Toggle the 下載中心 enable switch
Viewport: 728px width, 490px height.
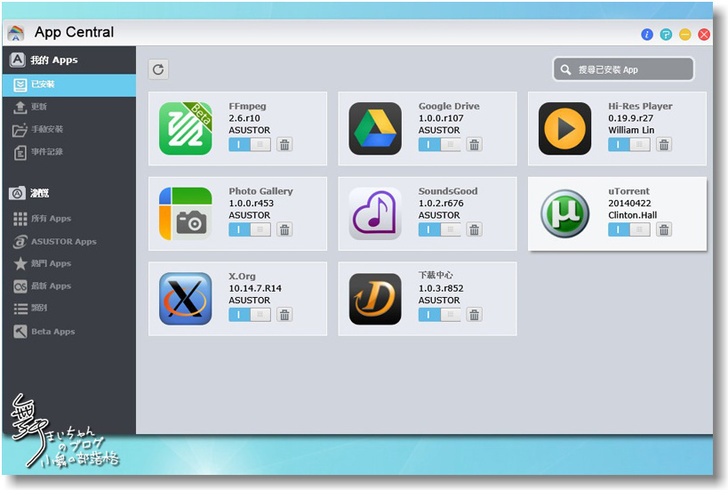coord(439,314)
